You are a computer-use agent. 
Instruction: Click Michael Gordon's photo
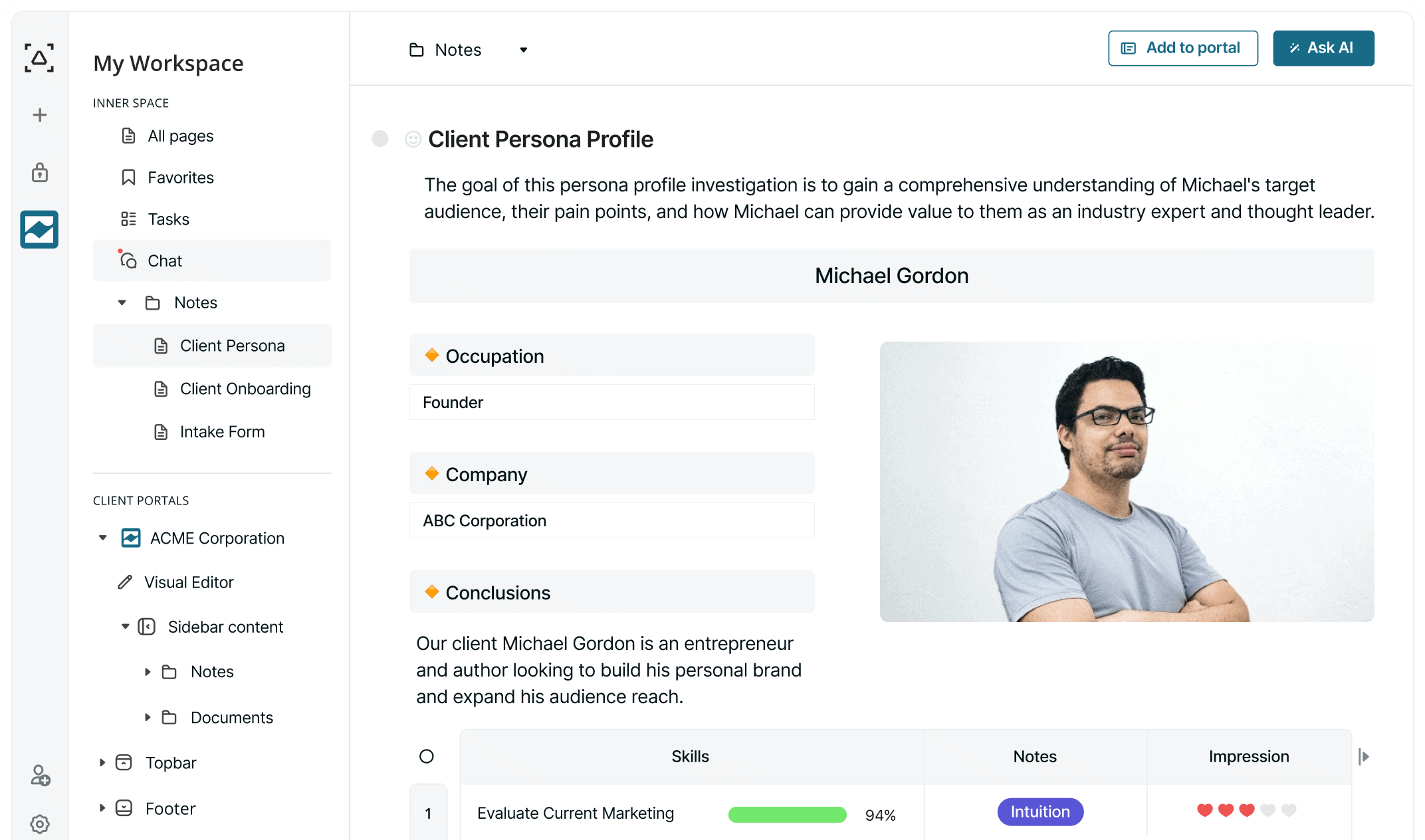(1127, 482)
